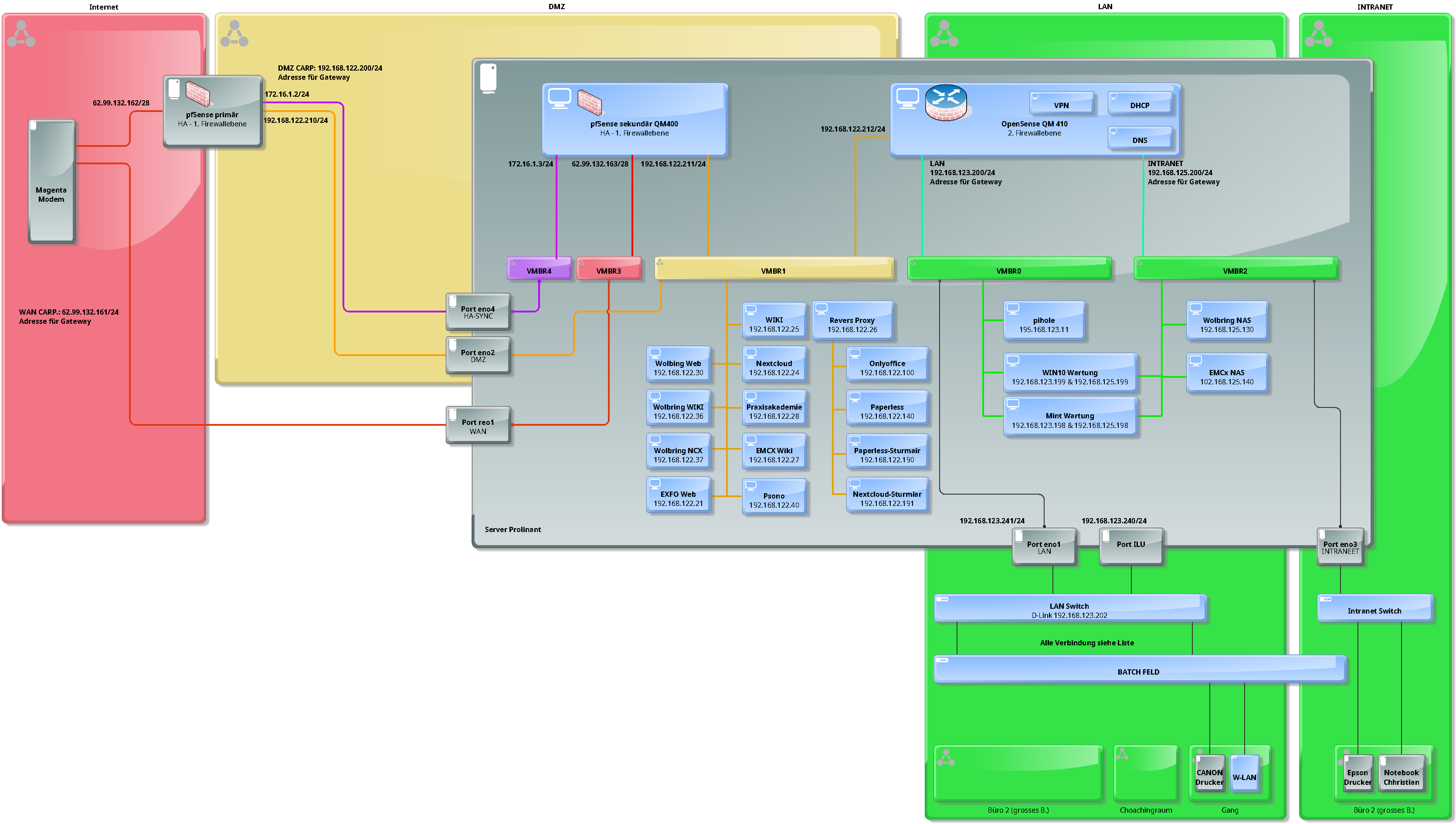Viewport: 1456px width, 824px height.
Task: Select the VMBR0 bridge bar
Action: click(1009, 269)
